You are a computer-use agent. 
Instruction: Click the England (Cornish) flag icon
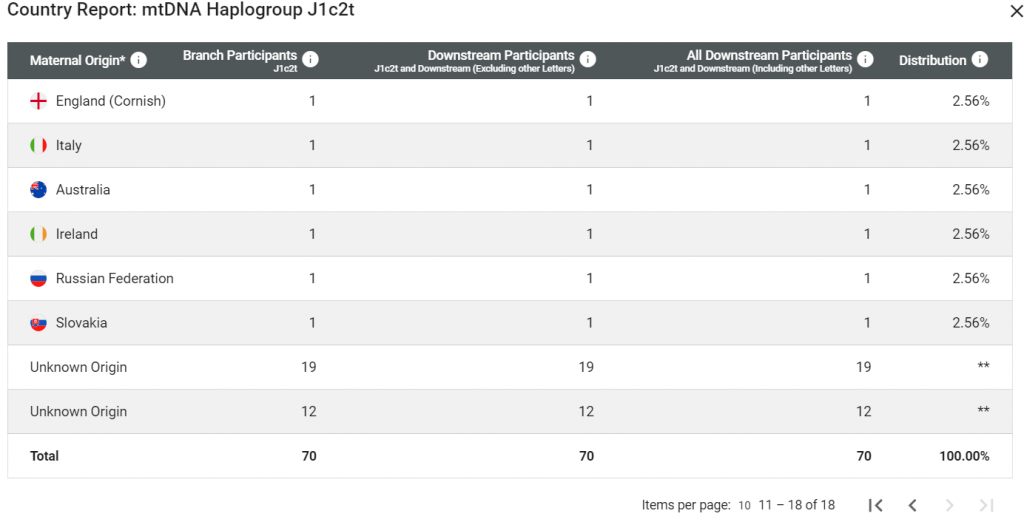click(39, 101)
